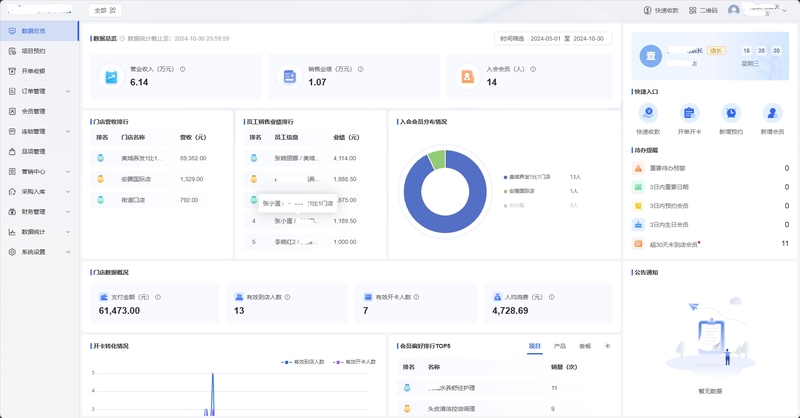The width and height of the screenshot is (800, 418).
Task: Click the info icon beside 有效开卡人数
Action: [x=416, y=297]
